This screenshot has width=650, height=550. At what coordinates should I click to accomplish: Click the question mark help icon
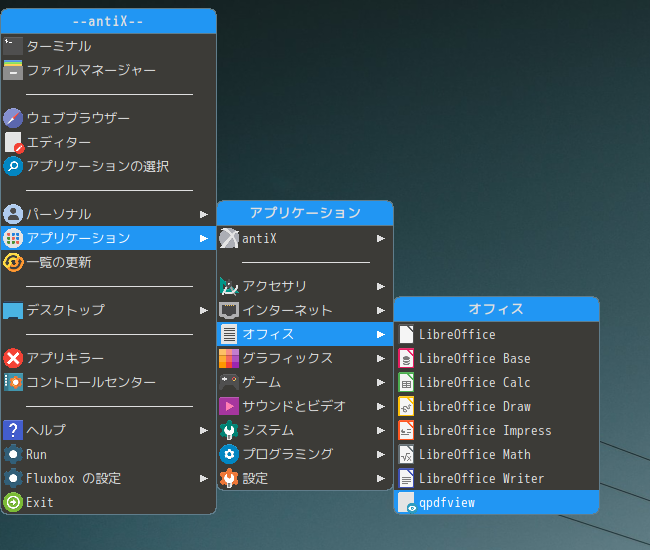click(13, 430)
